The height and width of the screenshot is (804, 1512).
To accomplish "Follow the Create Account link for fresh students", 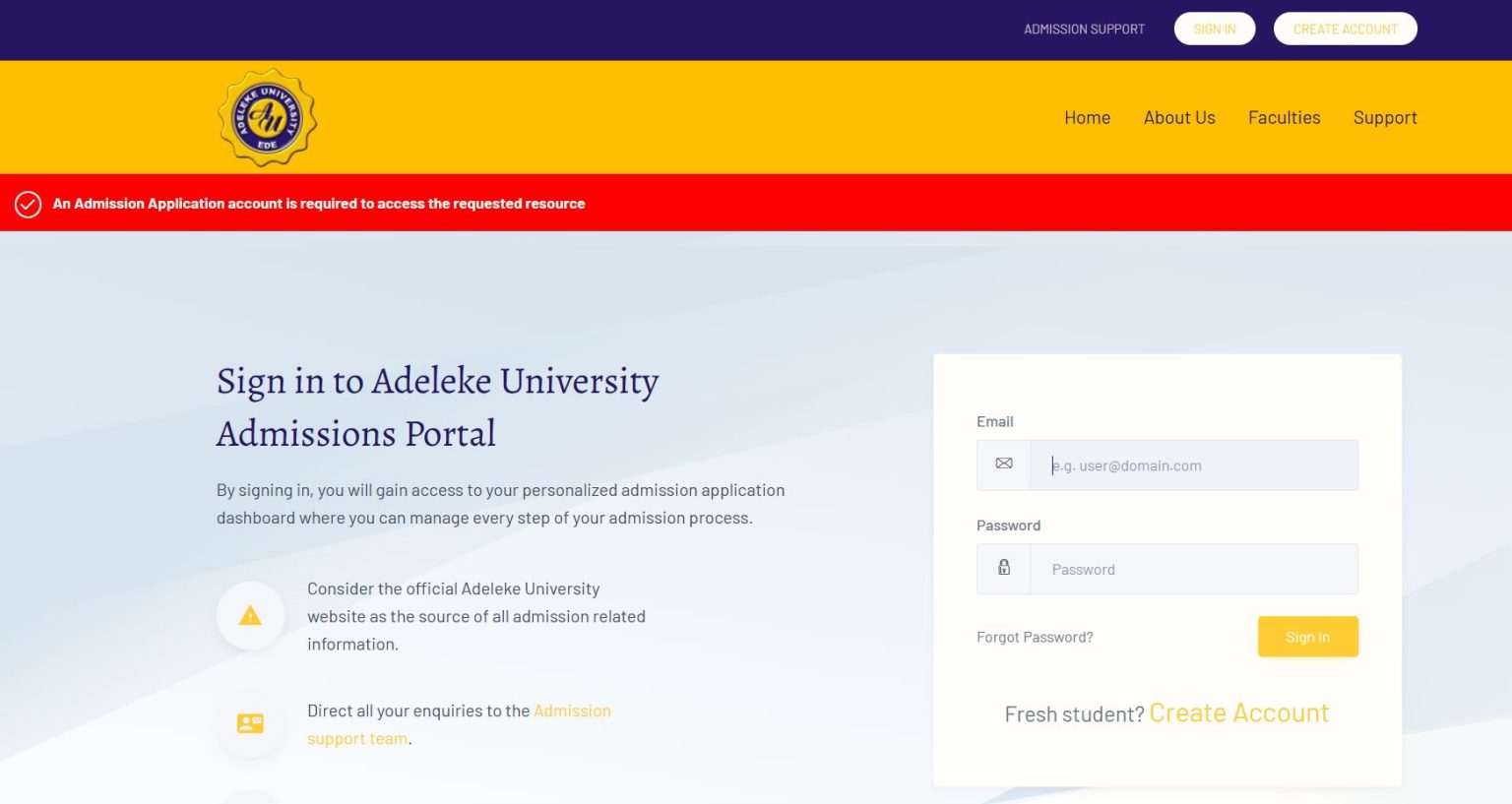I will pos(1238,712).
